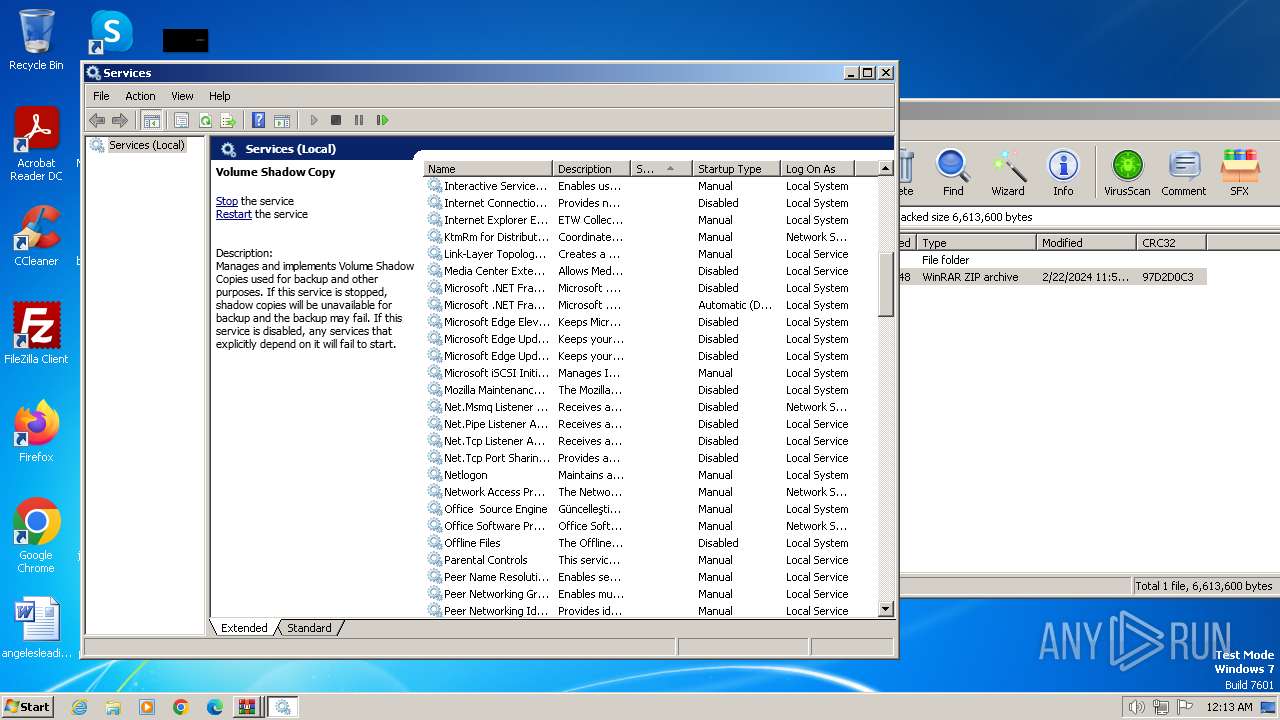
Task: Click the Comment icon in WinRAR
Action: 1184,173
